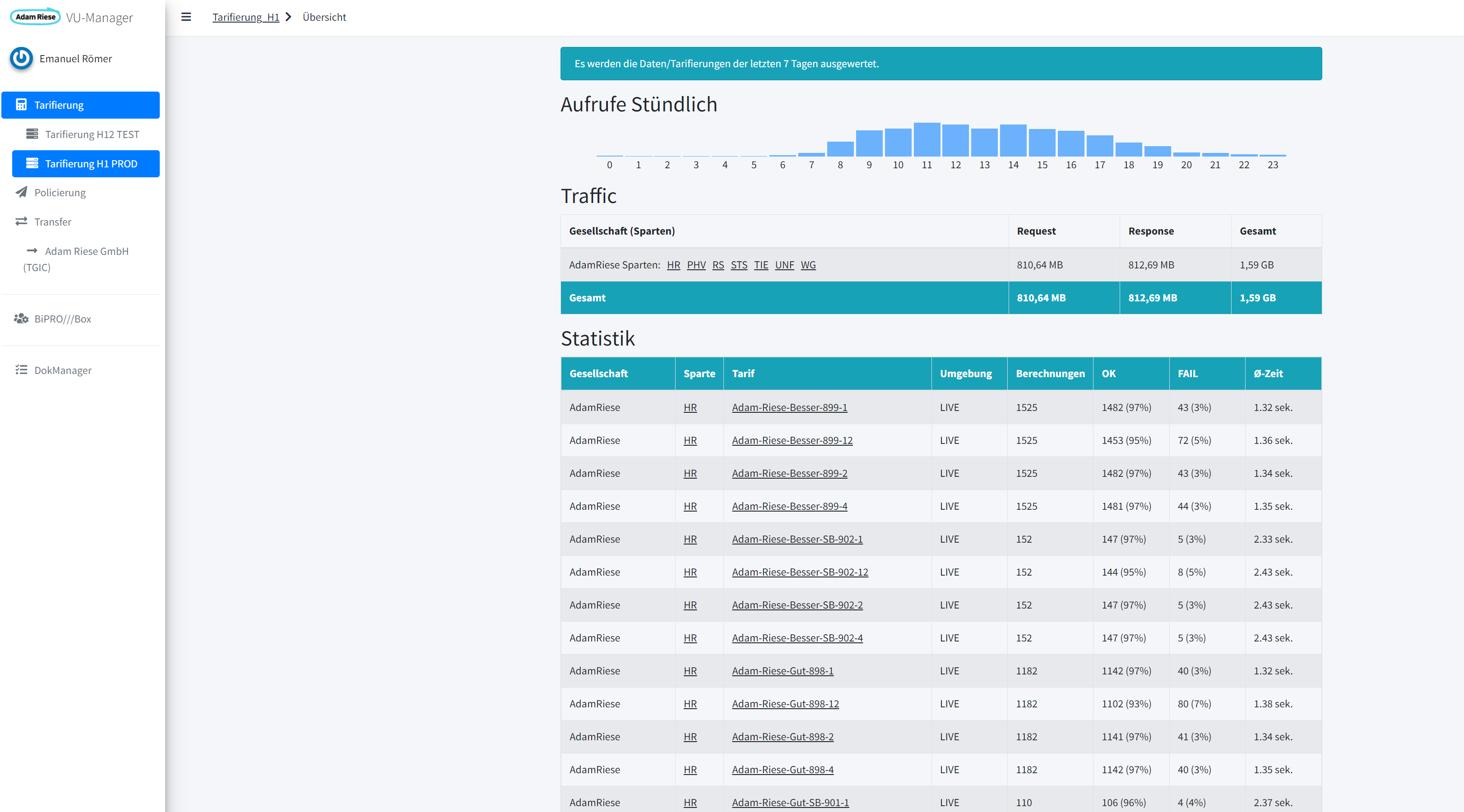Toggle the hamburger sidebar menu icon
This screenshot has height=812, width=1464.
tap(186, 17)
